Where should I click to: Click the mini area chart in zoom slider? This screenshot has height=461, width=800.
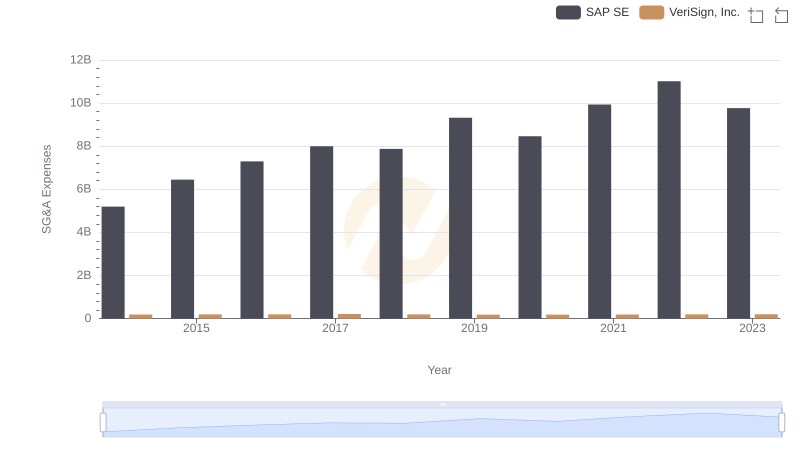pyautogui.click(x=442, y=423)
